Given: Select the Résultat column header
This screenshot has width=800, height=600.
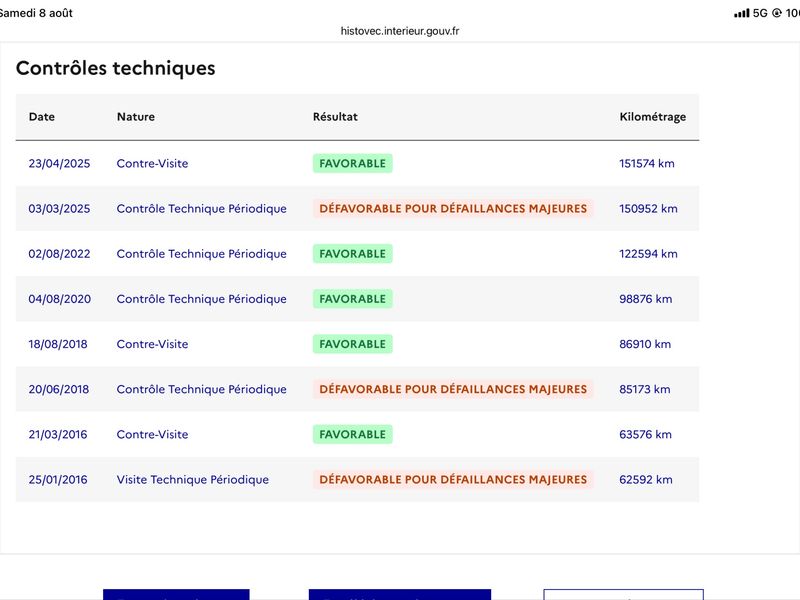Looking at the screenshot, I should point(335,116).
